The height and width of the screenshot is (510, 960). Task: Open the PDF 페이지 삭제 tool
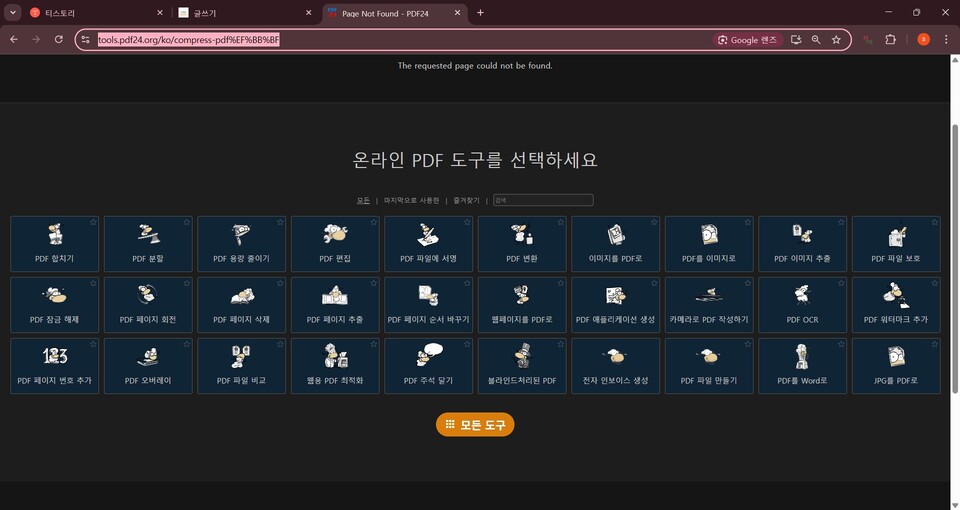click(241, 305)
